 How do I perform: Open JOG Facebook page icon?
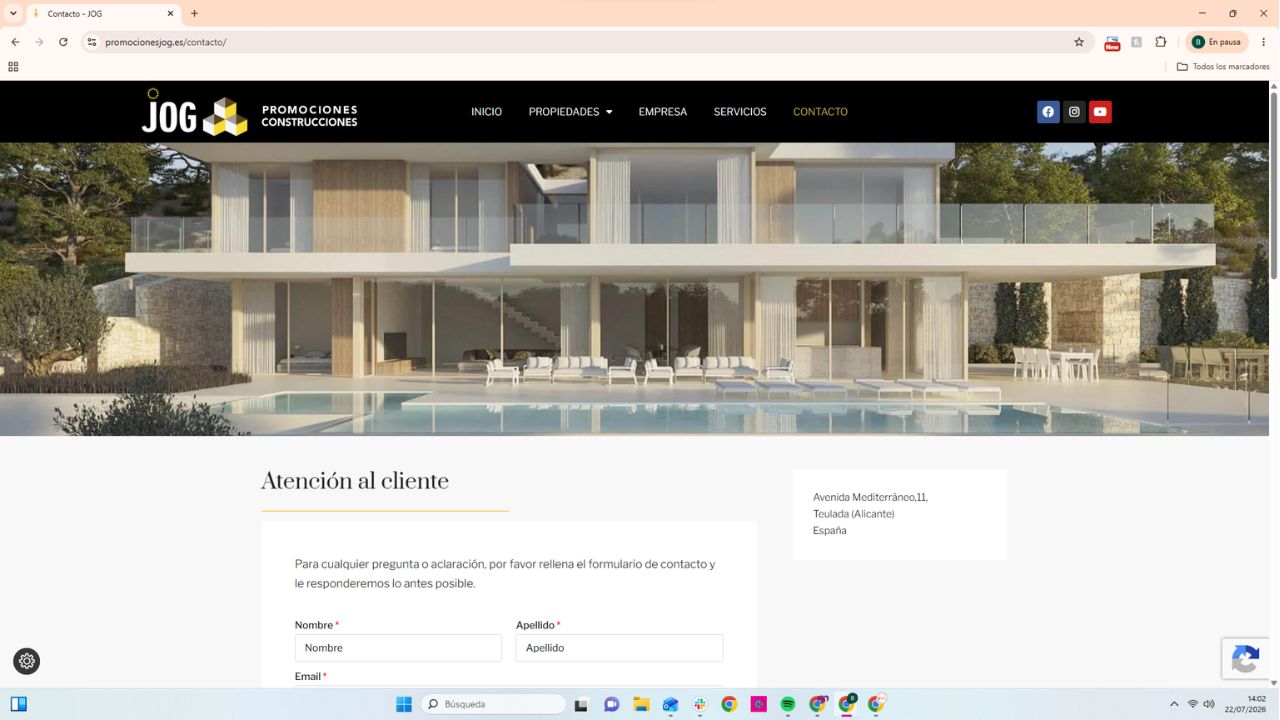1048,112
